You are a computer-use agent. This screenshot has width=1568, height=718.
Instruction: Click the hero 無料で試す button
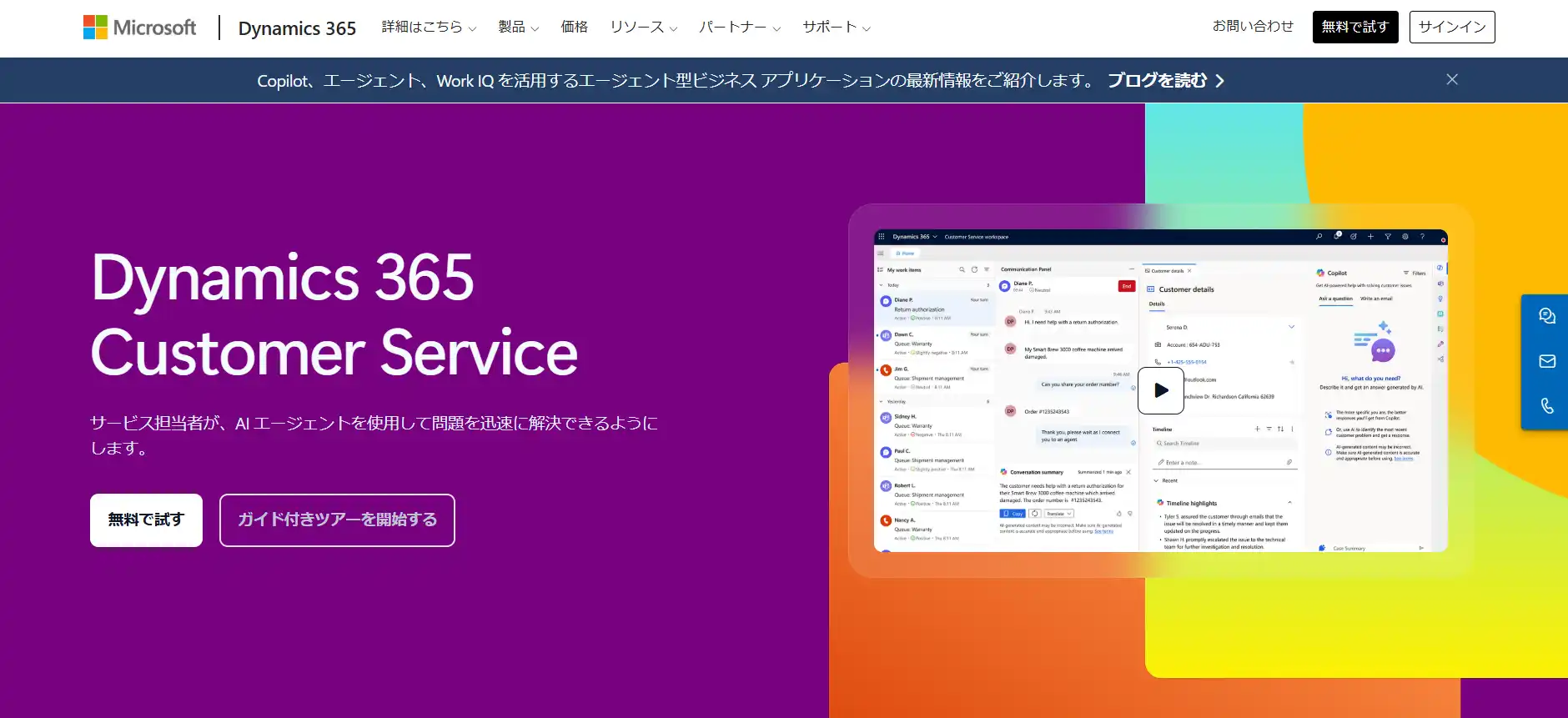(146, 520)
